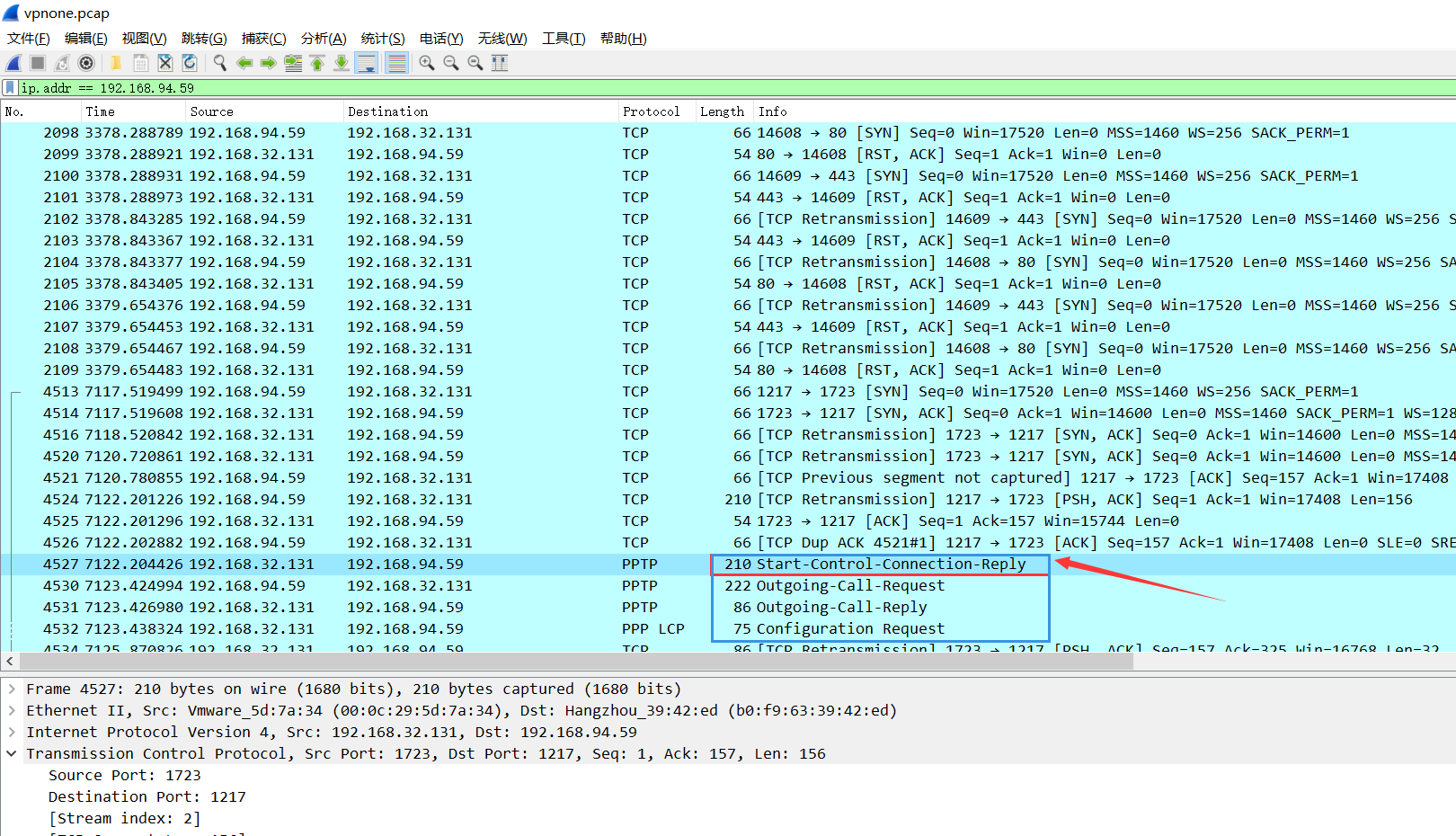Viewport: 1456px width, 836px height.
Task: Close the capture file via toolbar icon
Action: click(x=164, y=63)
